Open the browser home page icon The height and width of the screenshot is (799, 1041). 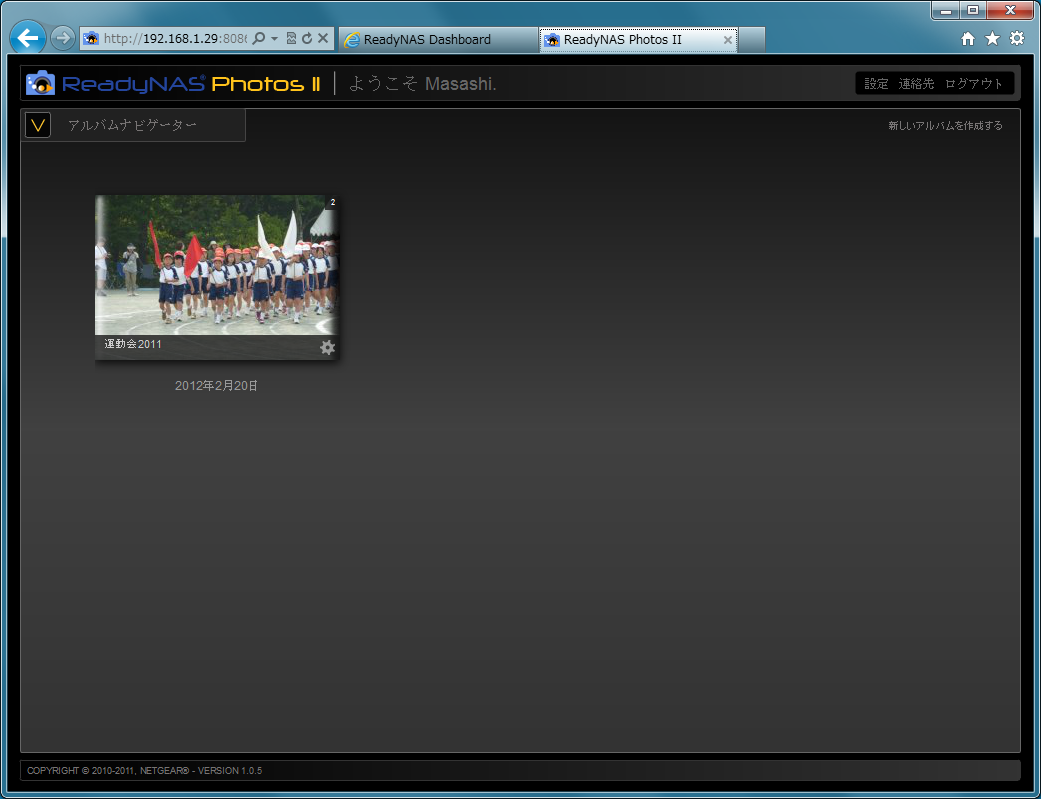(967, 38)
